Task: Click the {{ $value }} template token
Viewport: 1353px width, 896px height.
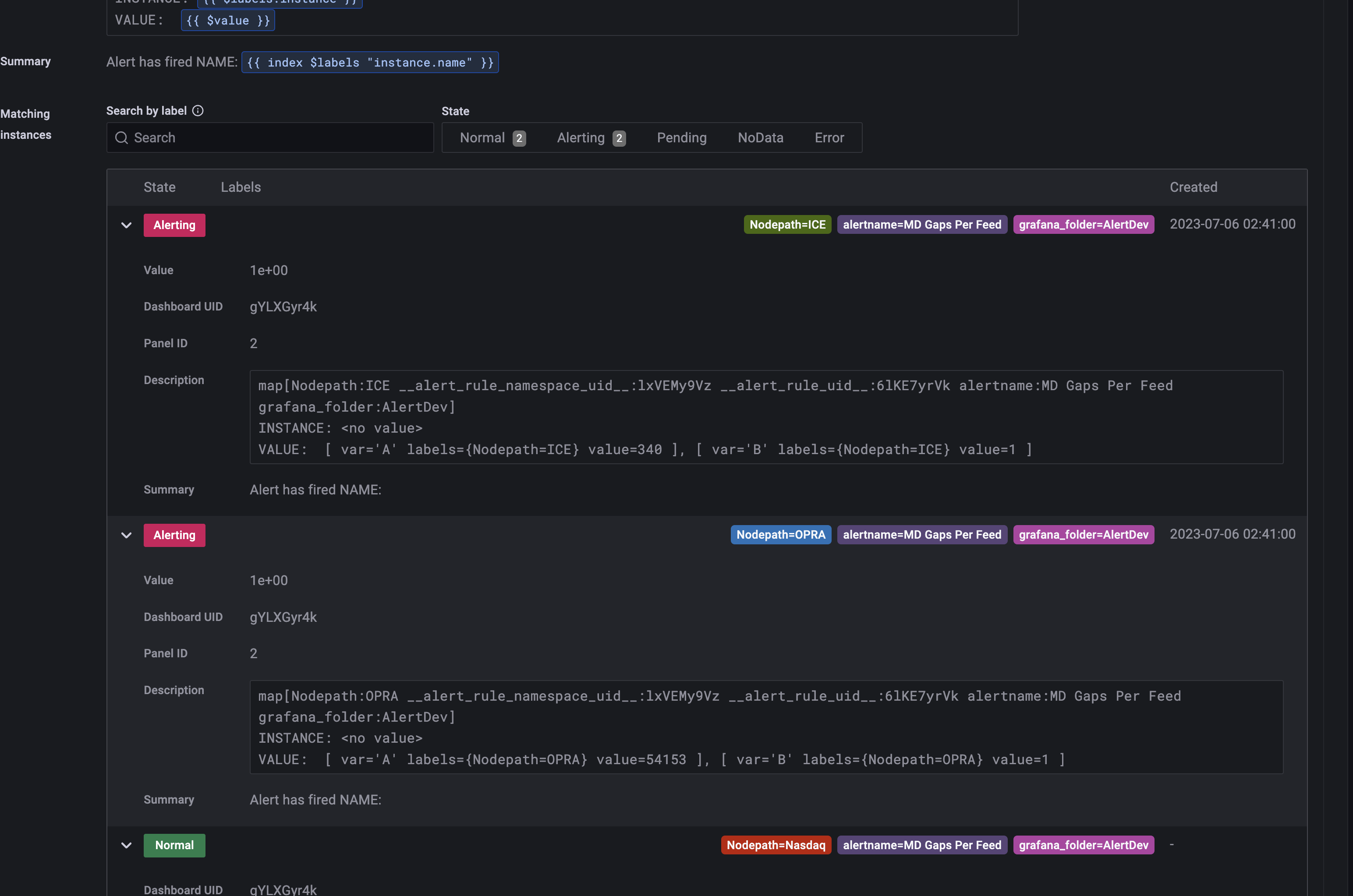Action: (227, 21)
